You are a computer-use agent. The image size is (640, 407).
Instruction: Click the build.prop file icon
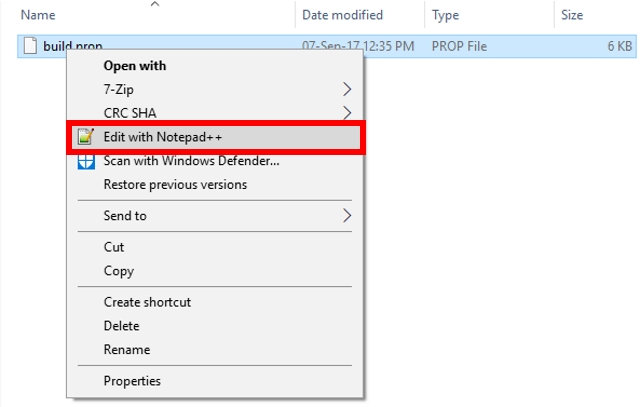click(x=30, y=46)
